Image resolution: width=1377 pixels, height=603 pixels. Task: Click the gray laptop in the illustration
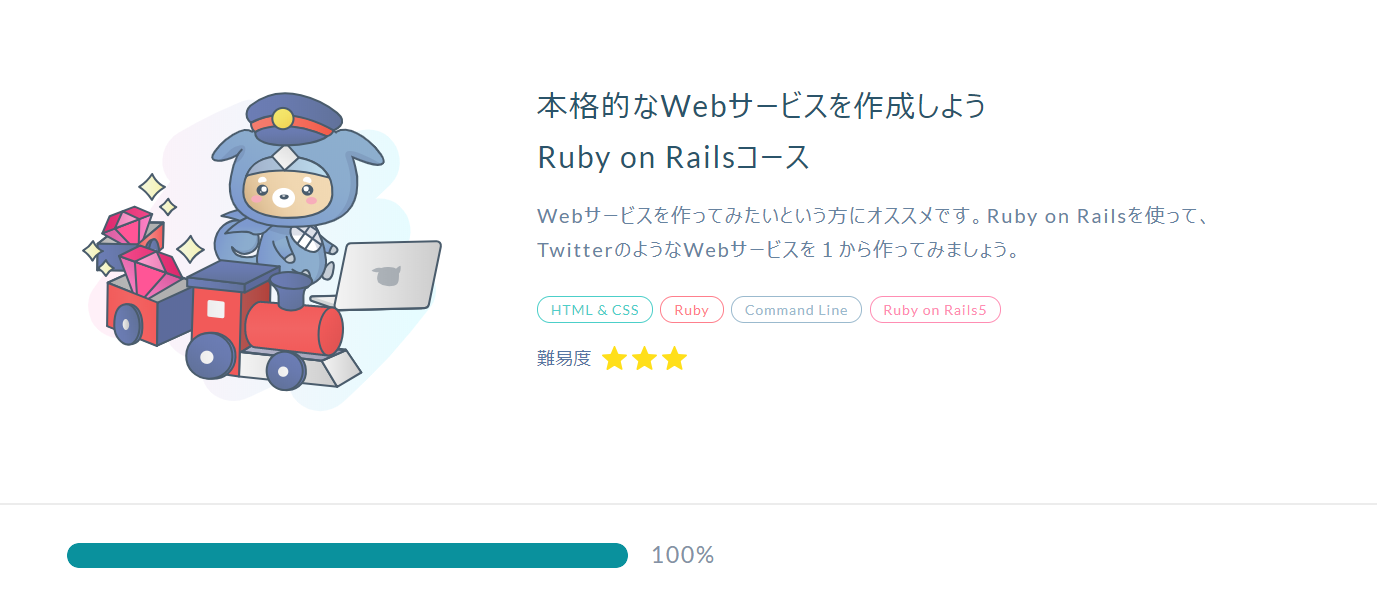pos(387,276)
